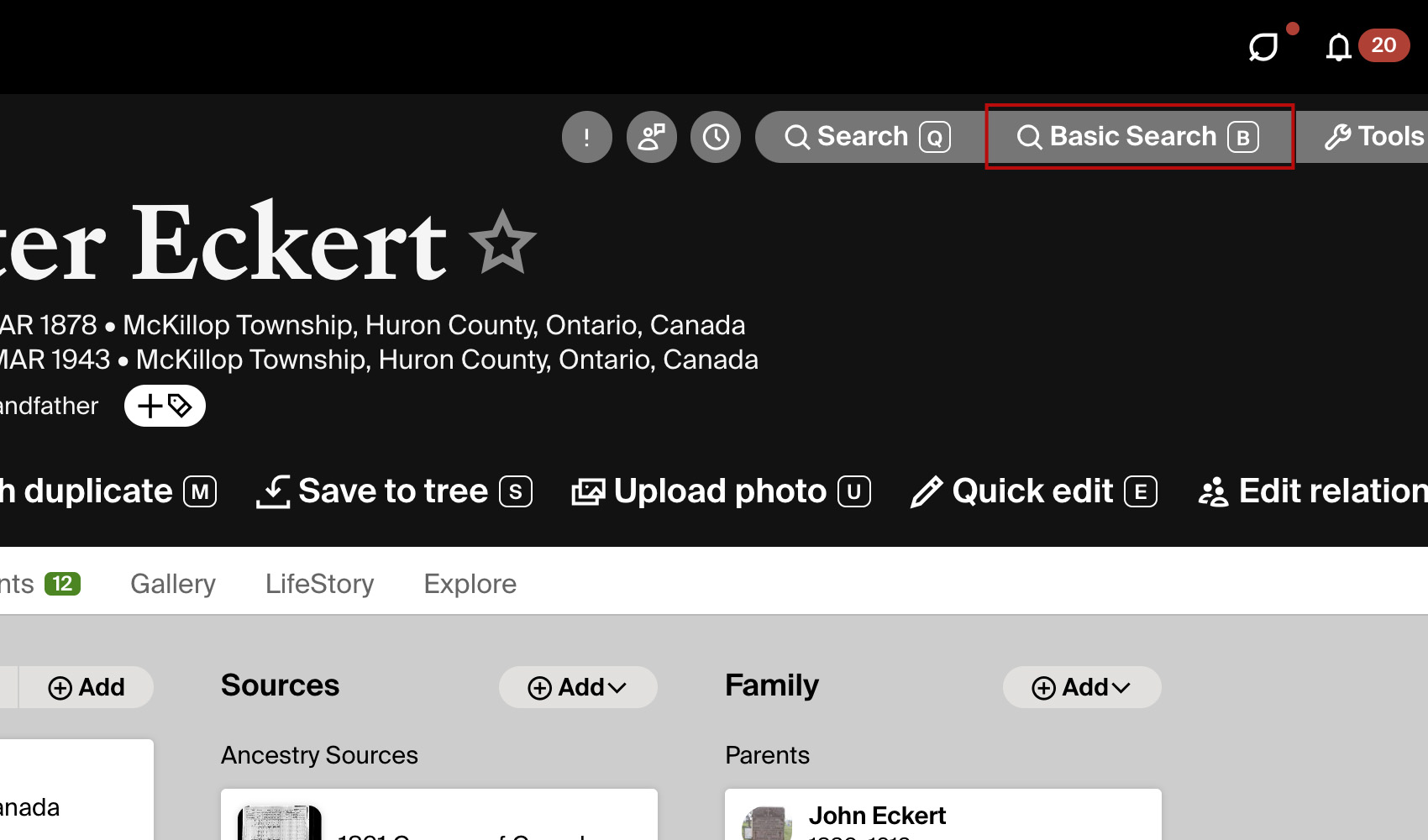Switch to the LifeStory tab

(320, 584)
